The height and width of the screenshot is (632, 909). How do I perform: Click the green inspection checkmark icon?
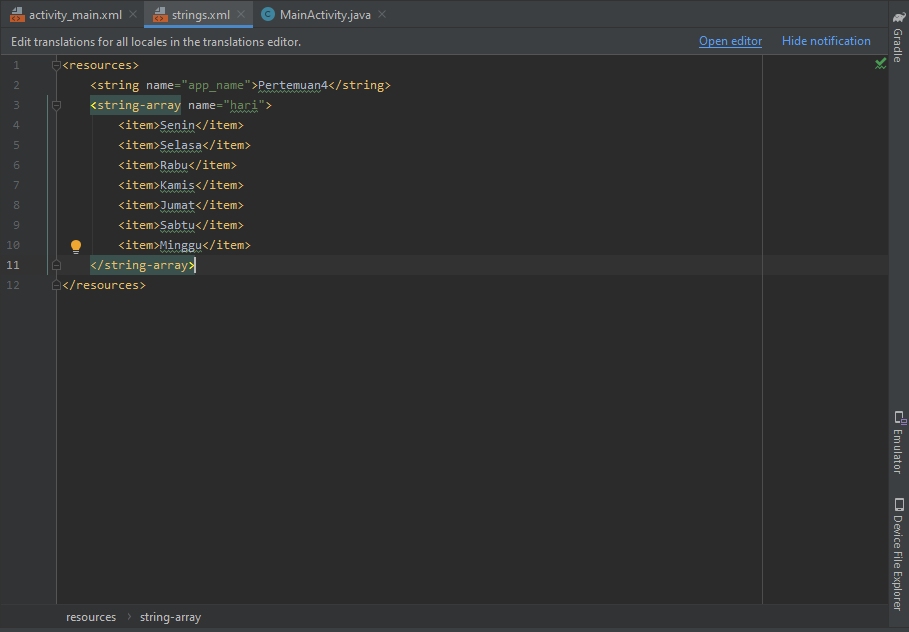[880, 63]
